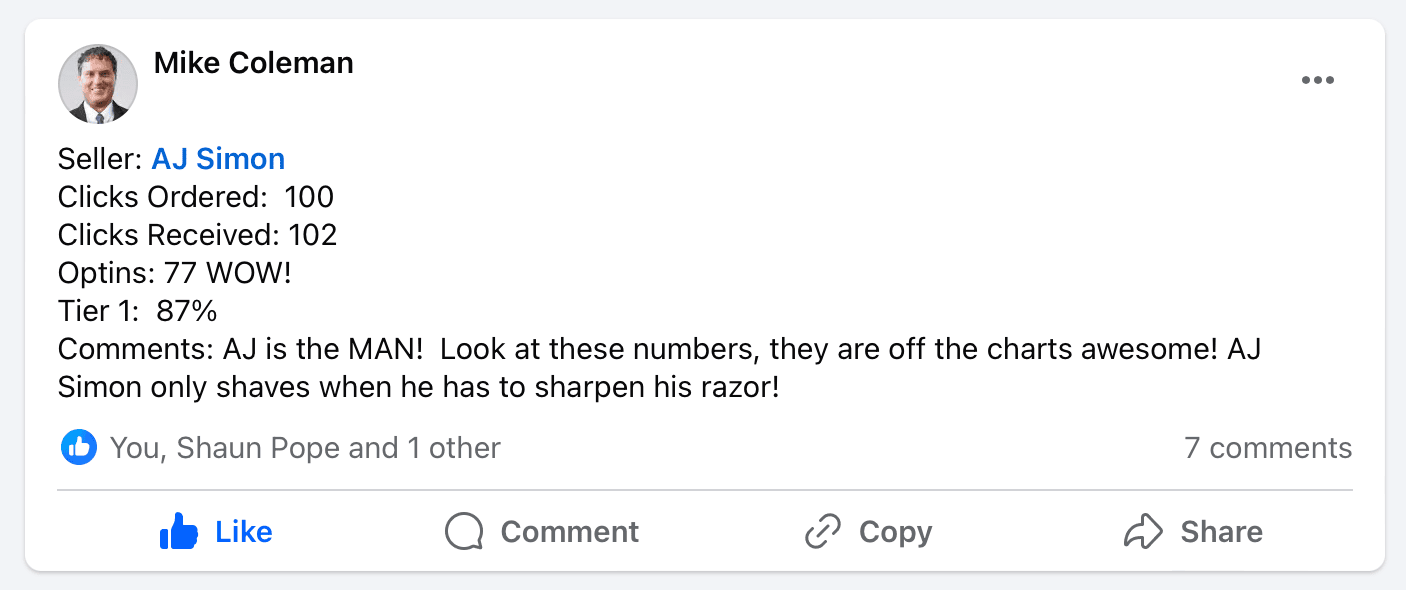Click the 'Clicks Received: 102' line
This screenshot has width=1406, height=590.
coord(197,235)
